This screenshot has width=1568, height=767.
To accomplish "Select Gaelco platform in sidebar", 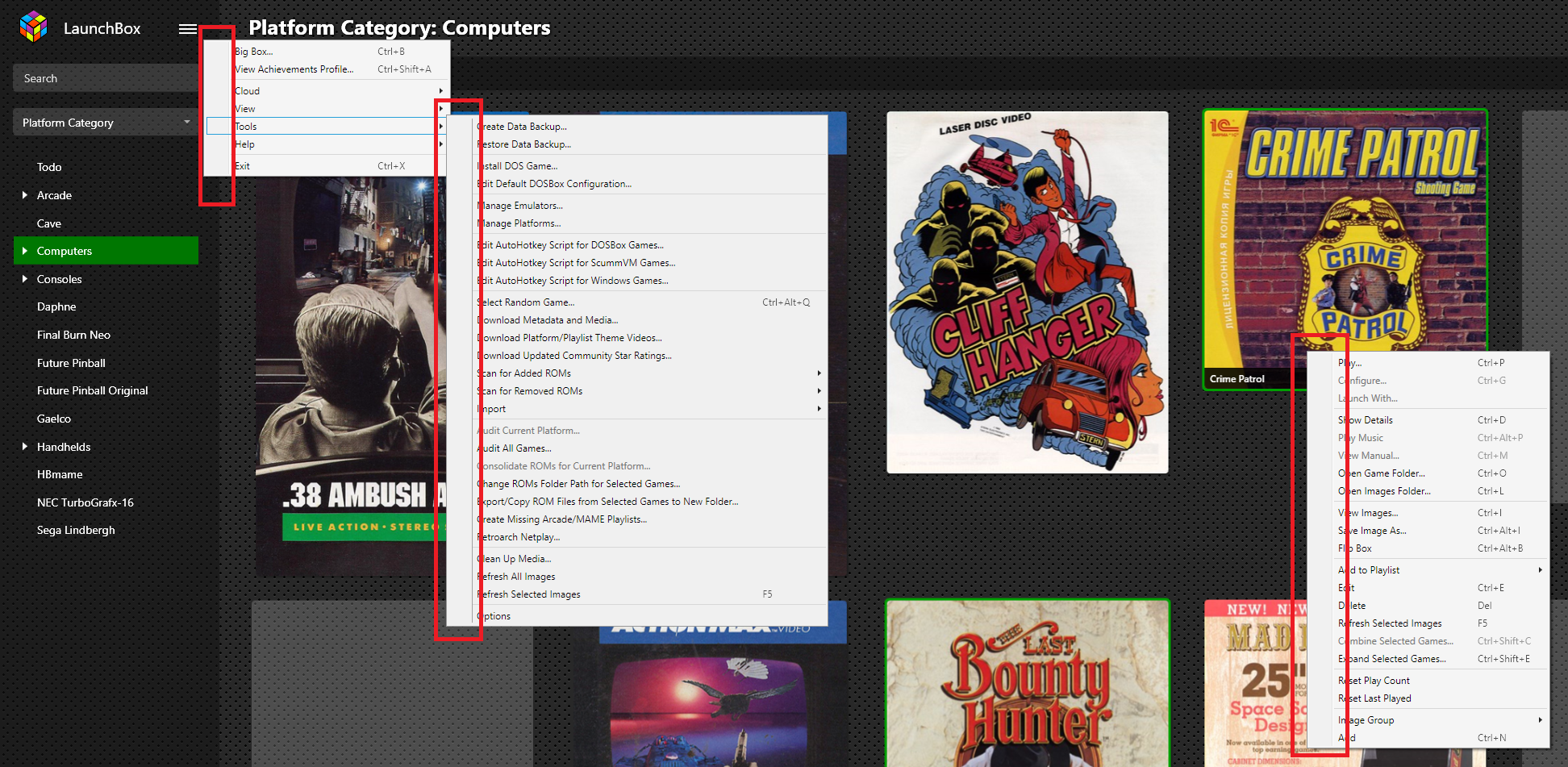I will click(54, 419).
